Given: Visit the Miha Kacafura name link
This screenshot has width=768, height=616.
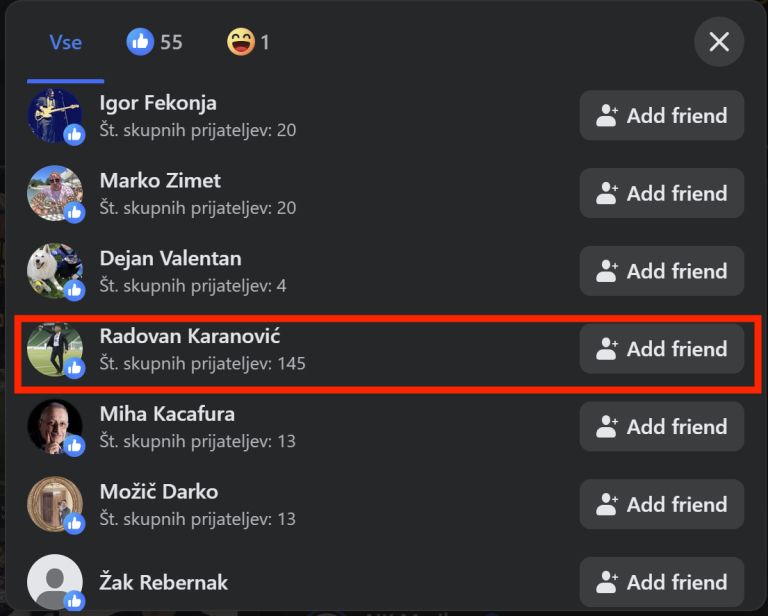Looking at the screenshot, I should [x=167, y=414].
